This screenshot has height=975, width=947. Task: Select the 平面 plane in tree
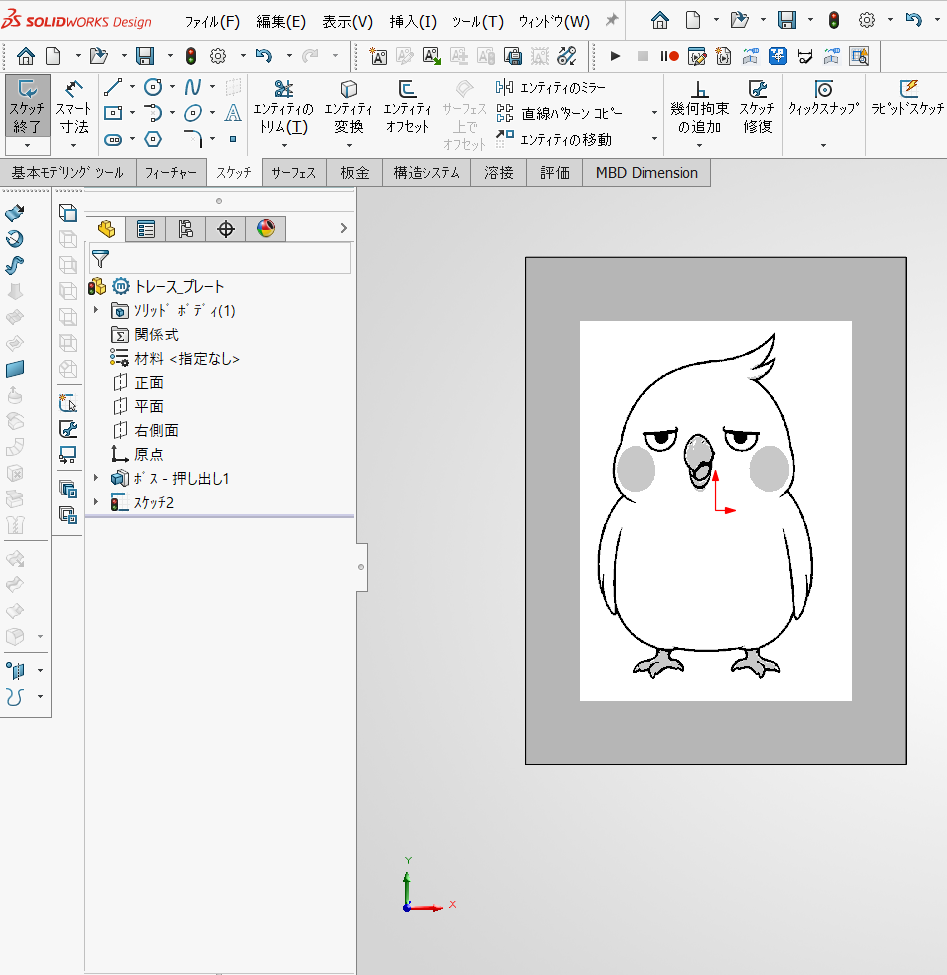click(149, 406)
